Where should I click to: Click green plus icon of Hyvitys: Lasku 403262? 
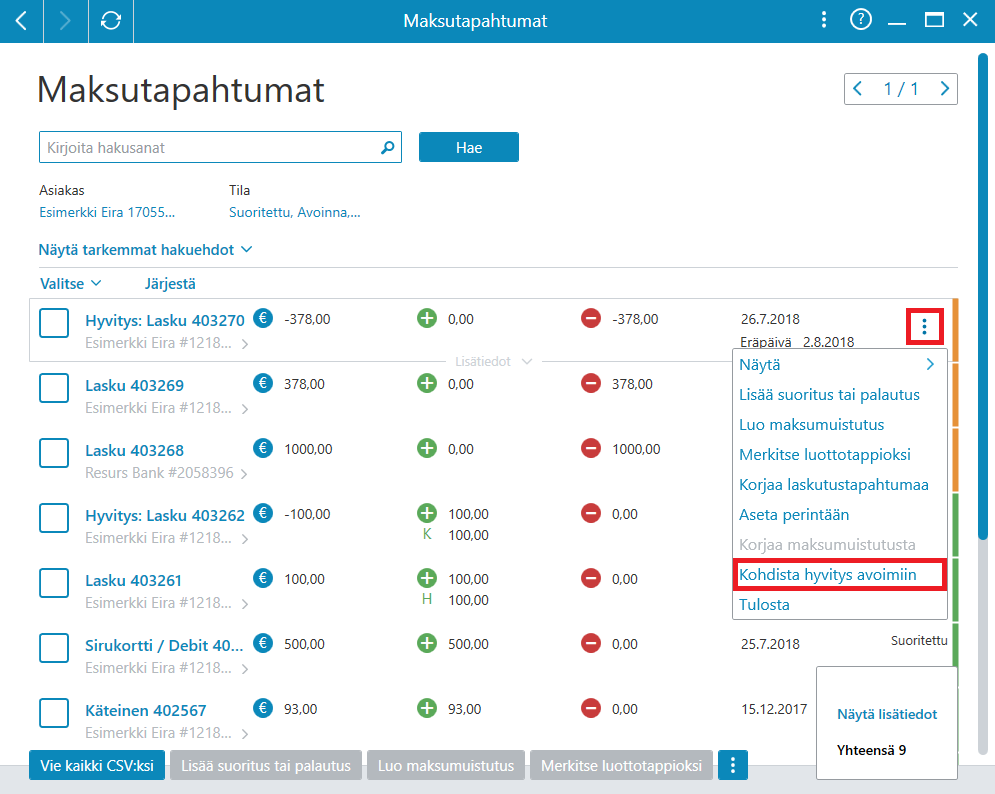tap(427, 513)
